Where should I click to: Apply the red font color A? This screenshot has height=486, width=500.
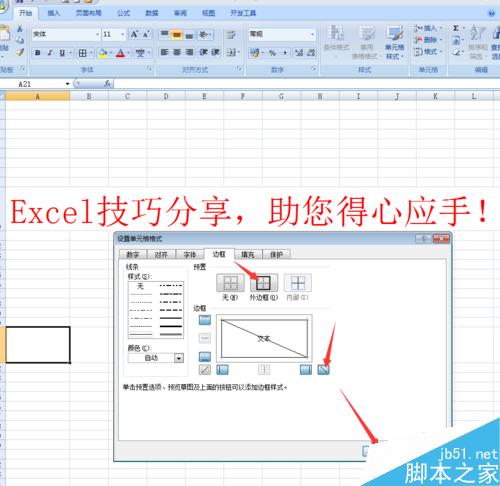pos(120,53)
